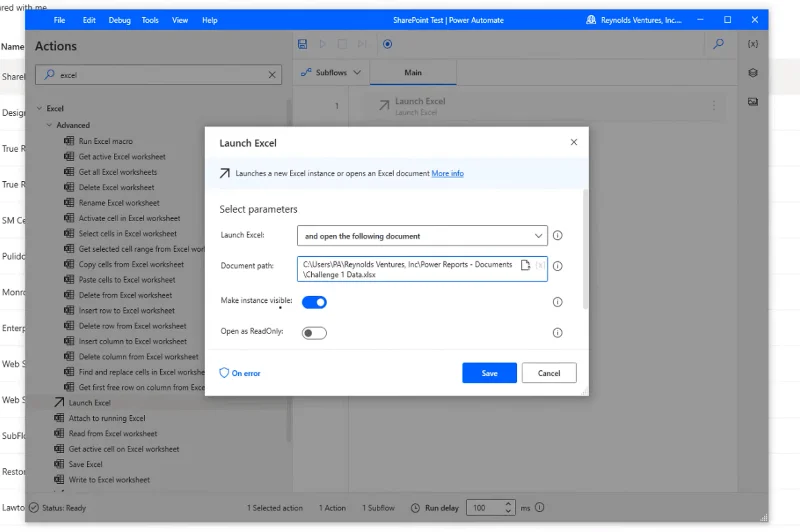Select Activate cell in Excel worksheet
Image resolution: width=800 pixels, height=532 pixels.
point(129,218)
